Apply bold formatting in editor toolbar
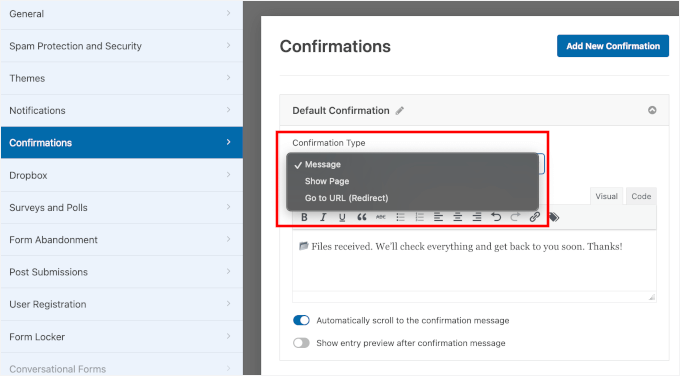680x376 pixels. point(304,217)
